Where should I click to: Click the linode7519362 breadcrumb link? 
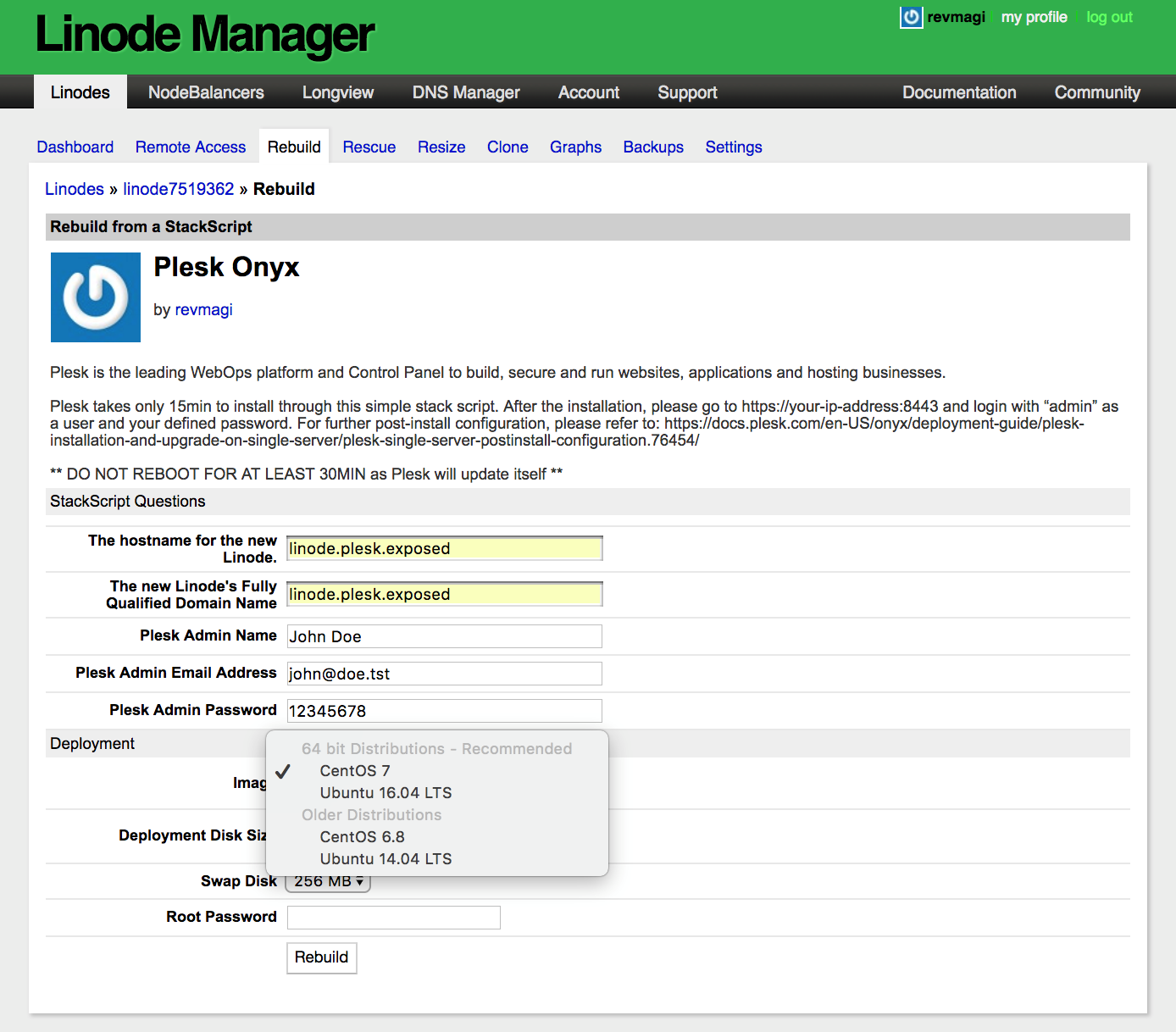(179, 189)
